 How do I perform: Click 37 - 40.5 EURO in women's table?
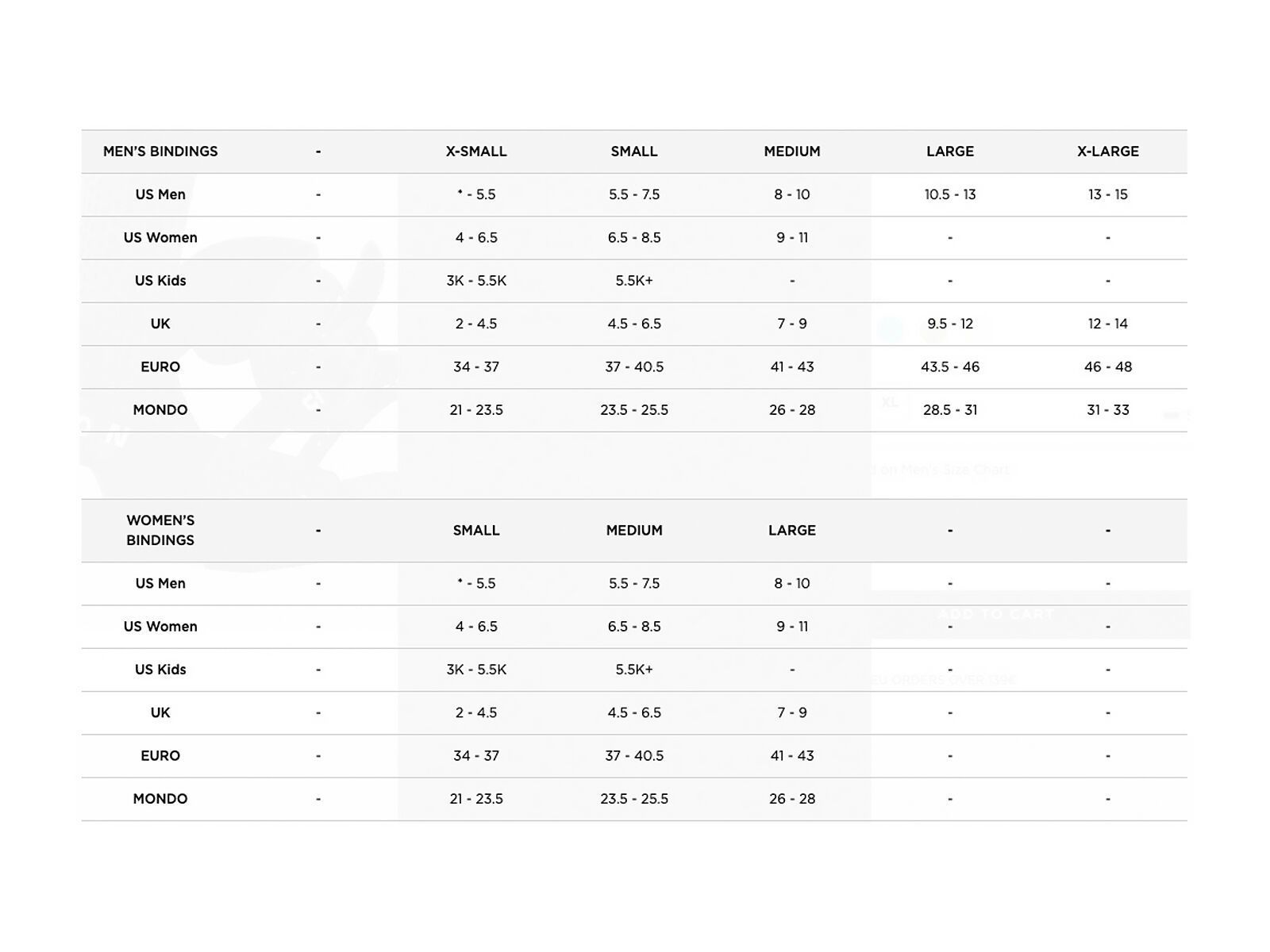[634, 756]
